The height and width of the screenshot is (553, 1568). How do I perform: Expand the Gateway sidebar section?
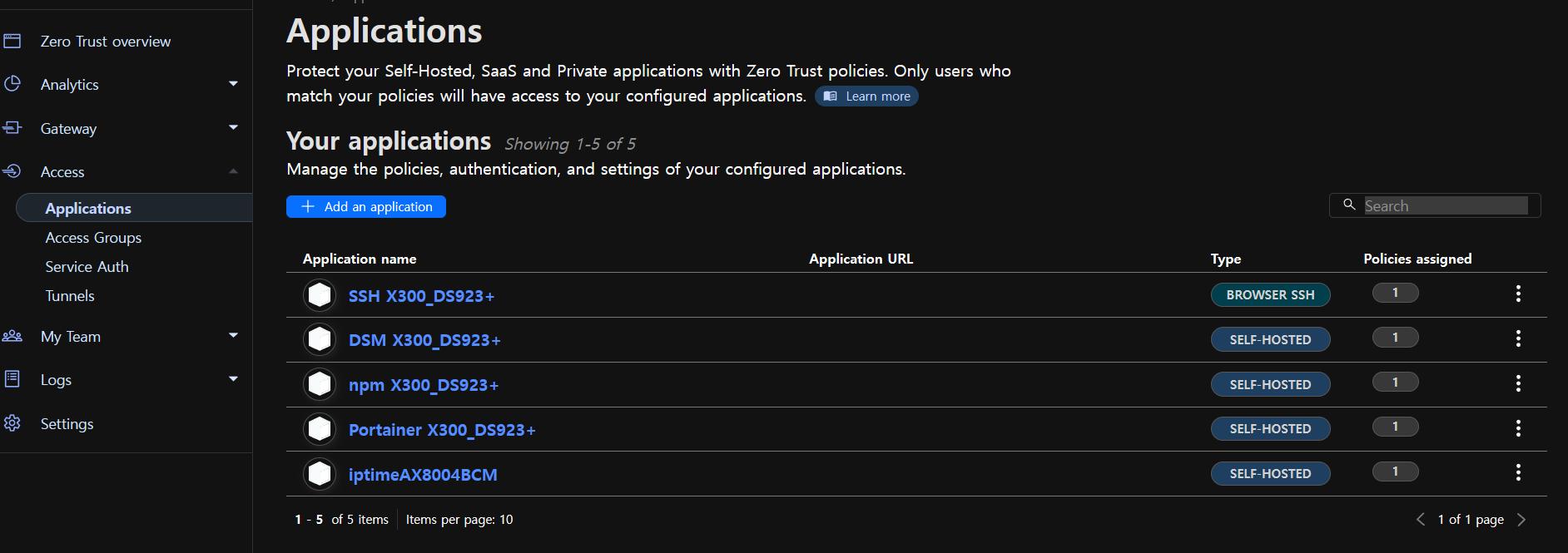233,128
